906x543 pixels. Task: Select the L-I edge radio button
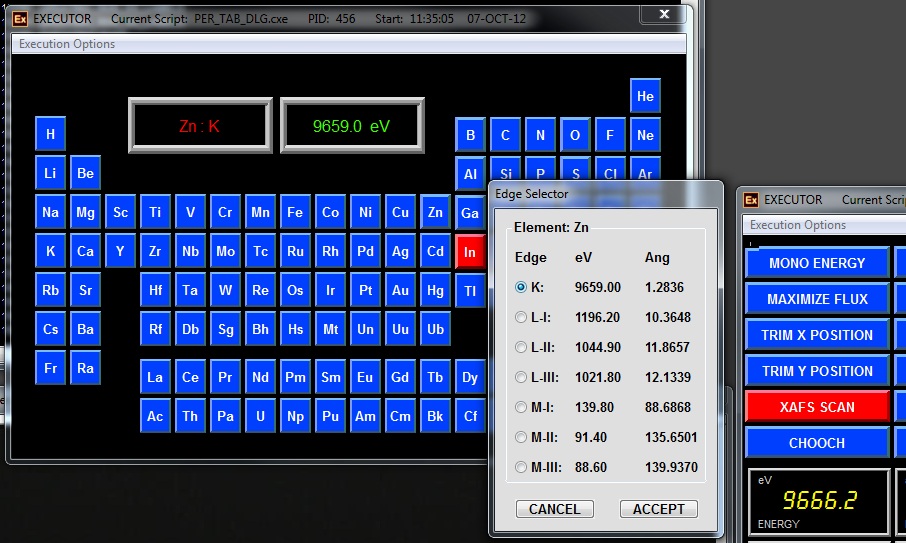(x=520, y=317)
